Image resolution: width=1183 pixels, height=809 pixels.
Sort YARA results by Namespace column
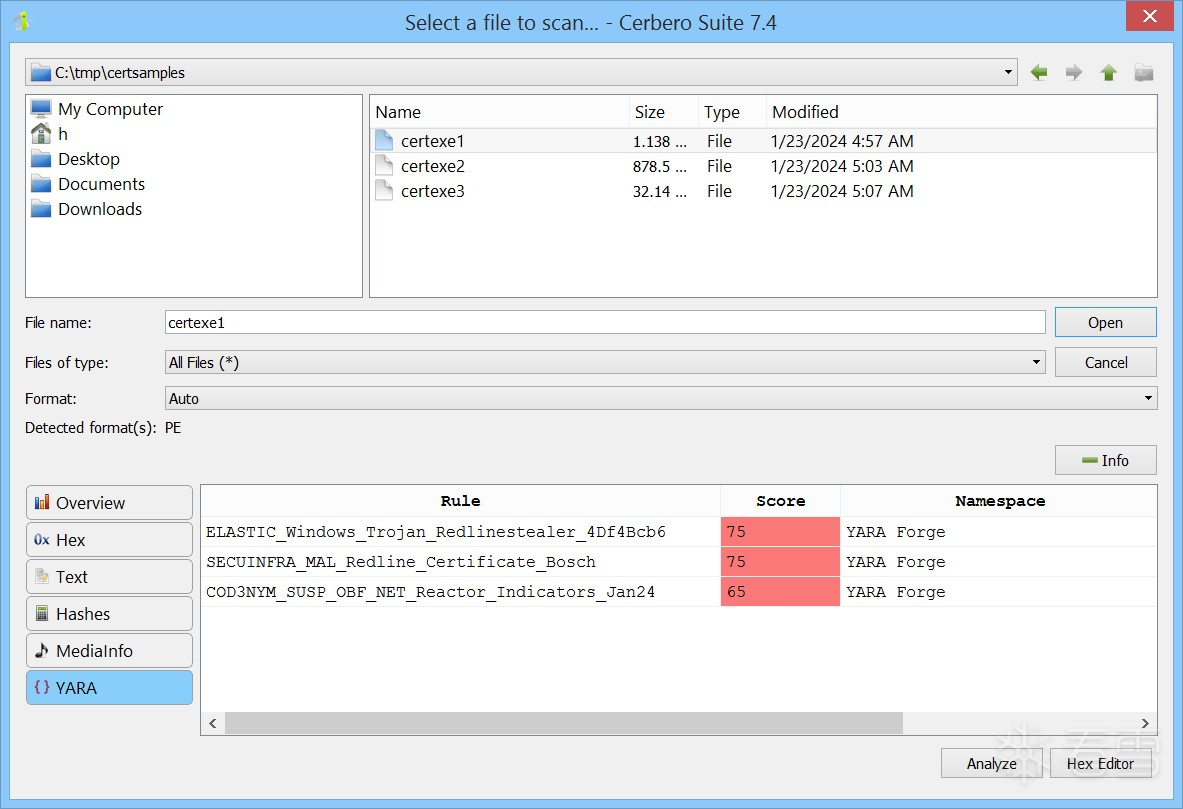pos(999,501)
